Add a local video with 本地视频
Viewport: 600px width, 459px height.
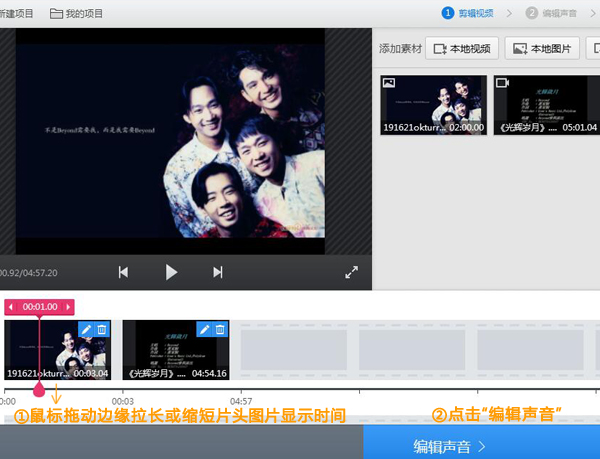click(x=462, y=49)
